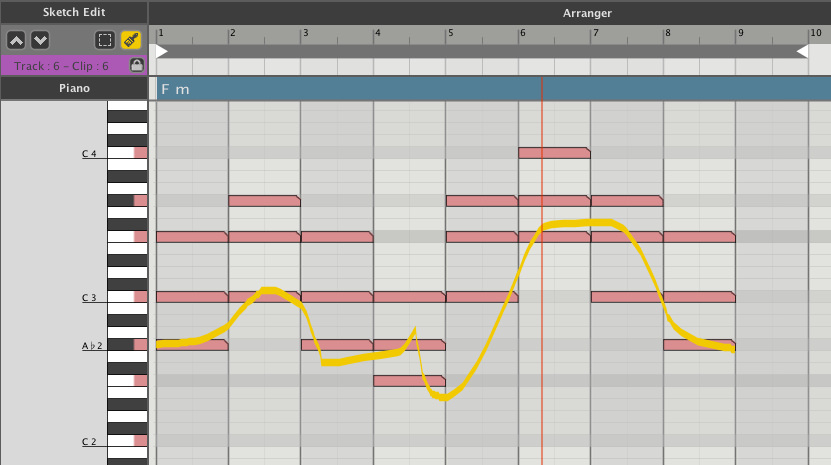
Task: Toggle the yellow paintbrush sketch tool
Action: [x=131, y=40]
